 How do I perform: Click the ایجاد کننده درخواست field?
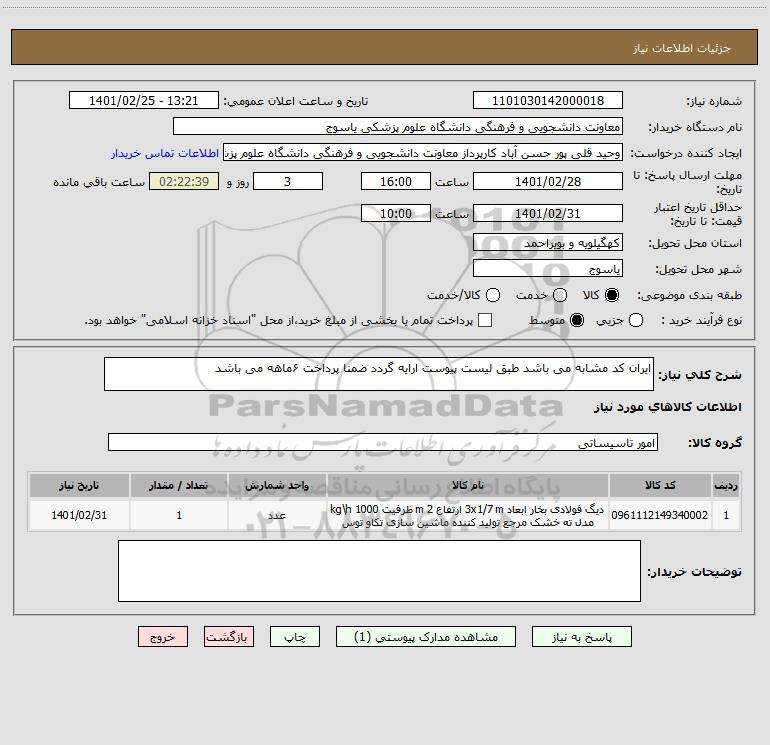click(x=423, y=153)
